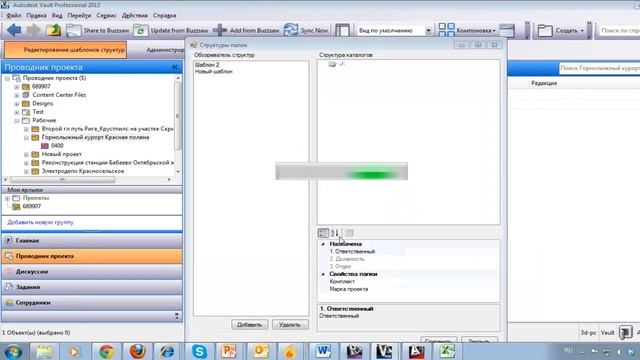The image size is (640, 360).
Task: Expand the 689907 folder node
Action: 17,87
